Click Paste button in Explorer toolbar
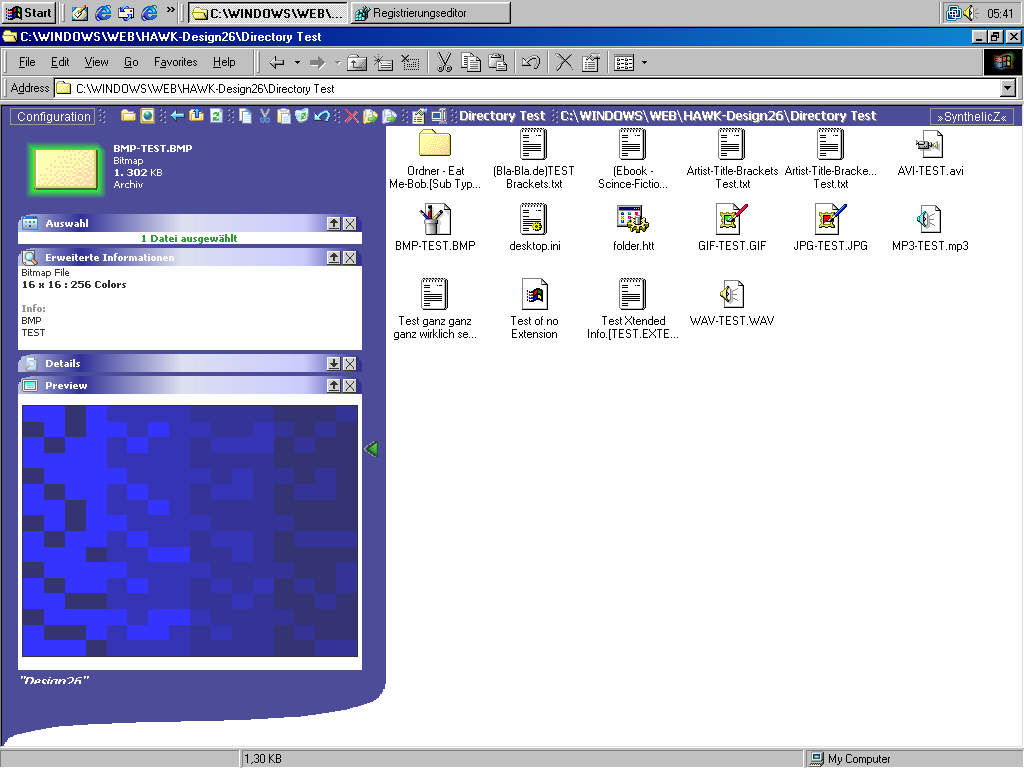The width and height of the screenshot is (1024, 768). pyautogui.click(x=498, y=63)
